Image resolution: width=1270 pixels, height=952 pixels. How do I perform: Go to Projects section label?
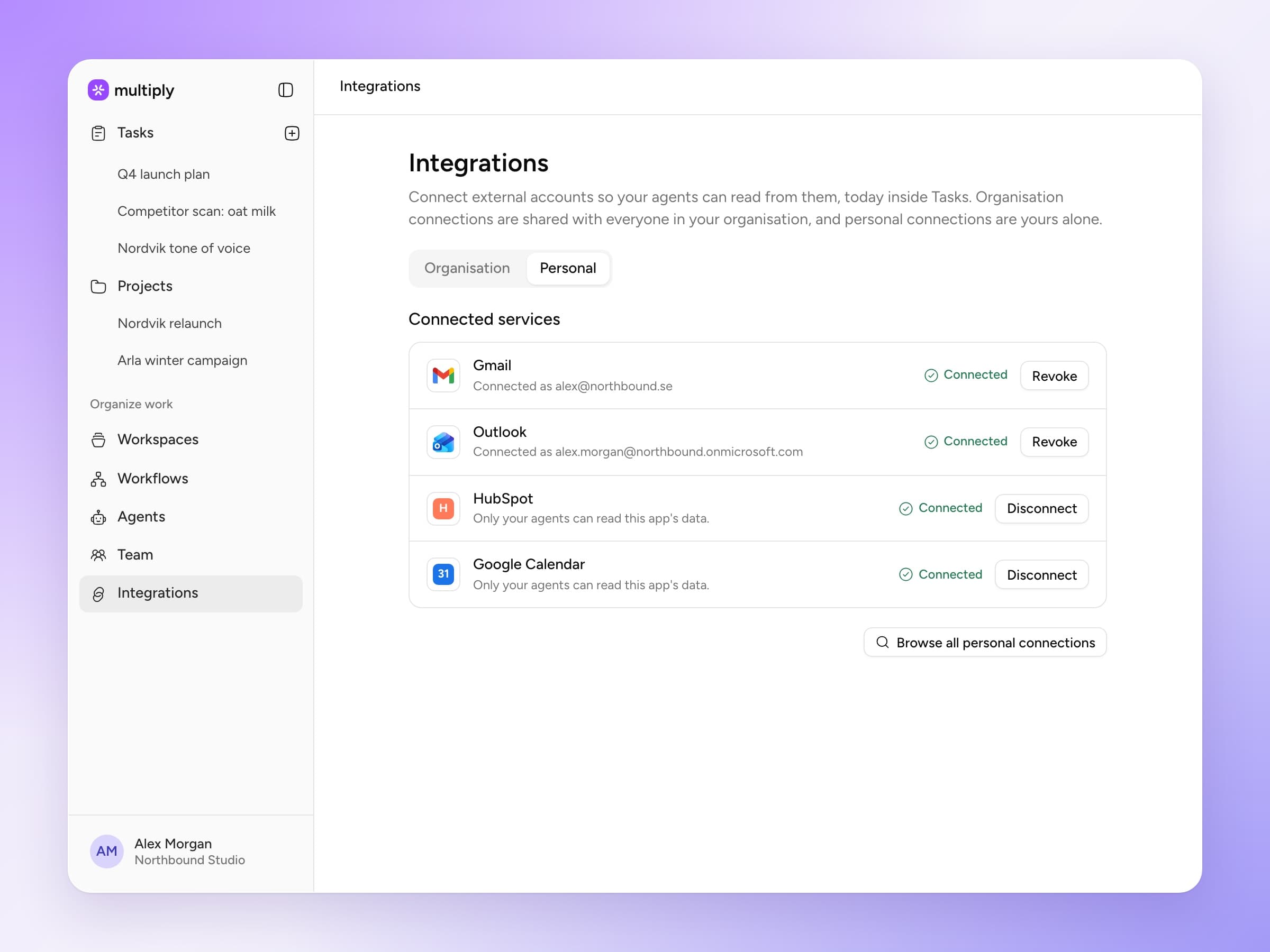click(x=144, y=286)
